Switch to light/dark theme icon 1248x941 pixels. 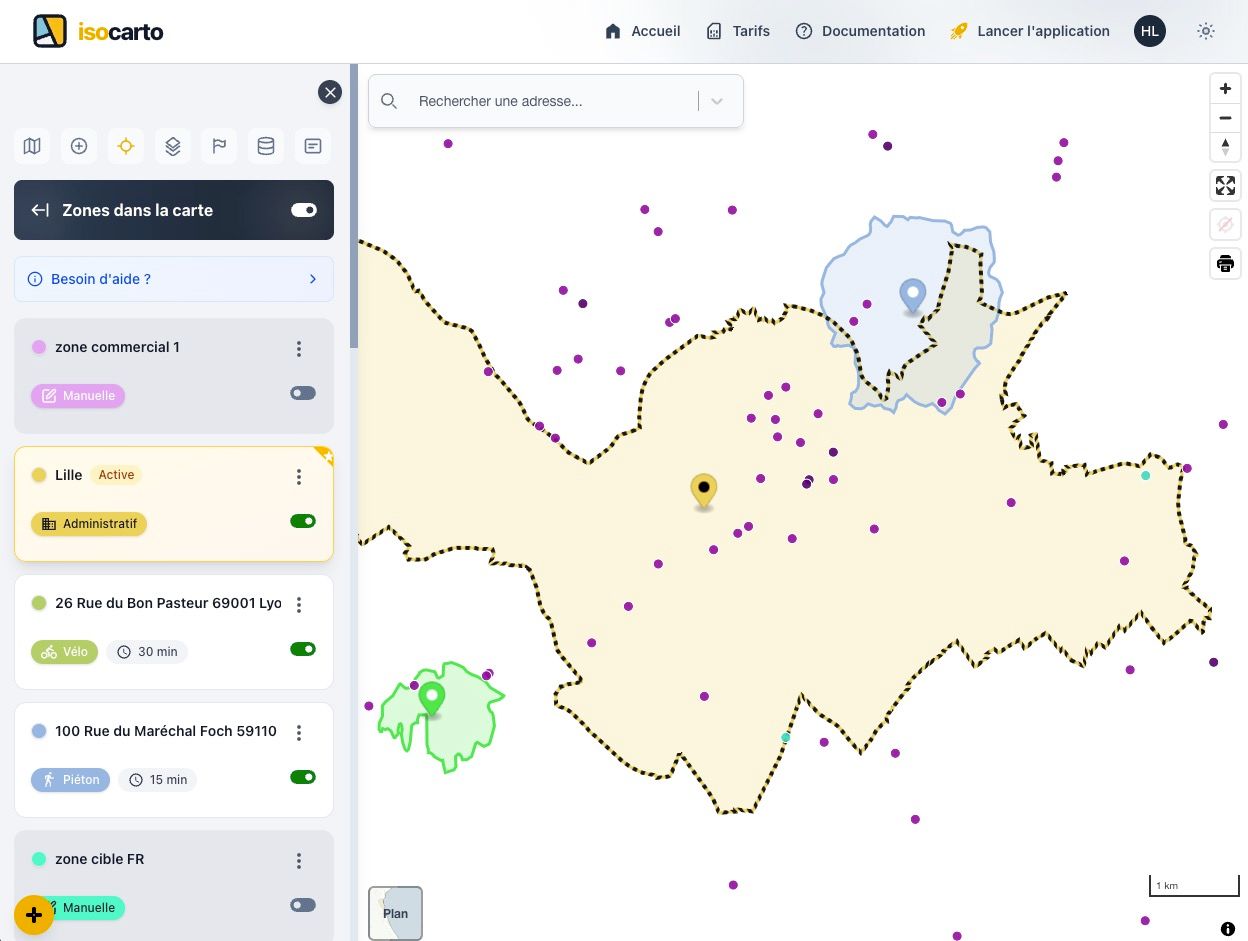click(1206, 31)
